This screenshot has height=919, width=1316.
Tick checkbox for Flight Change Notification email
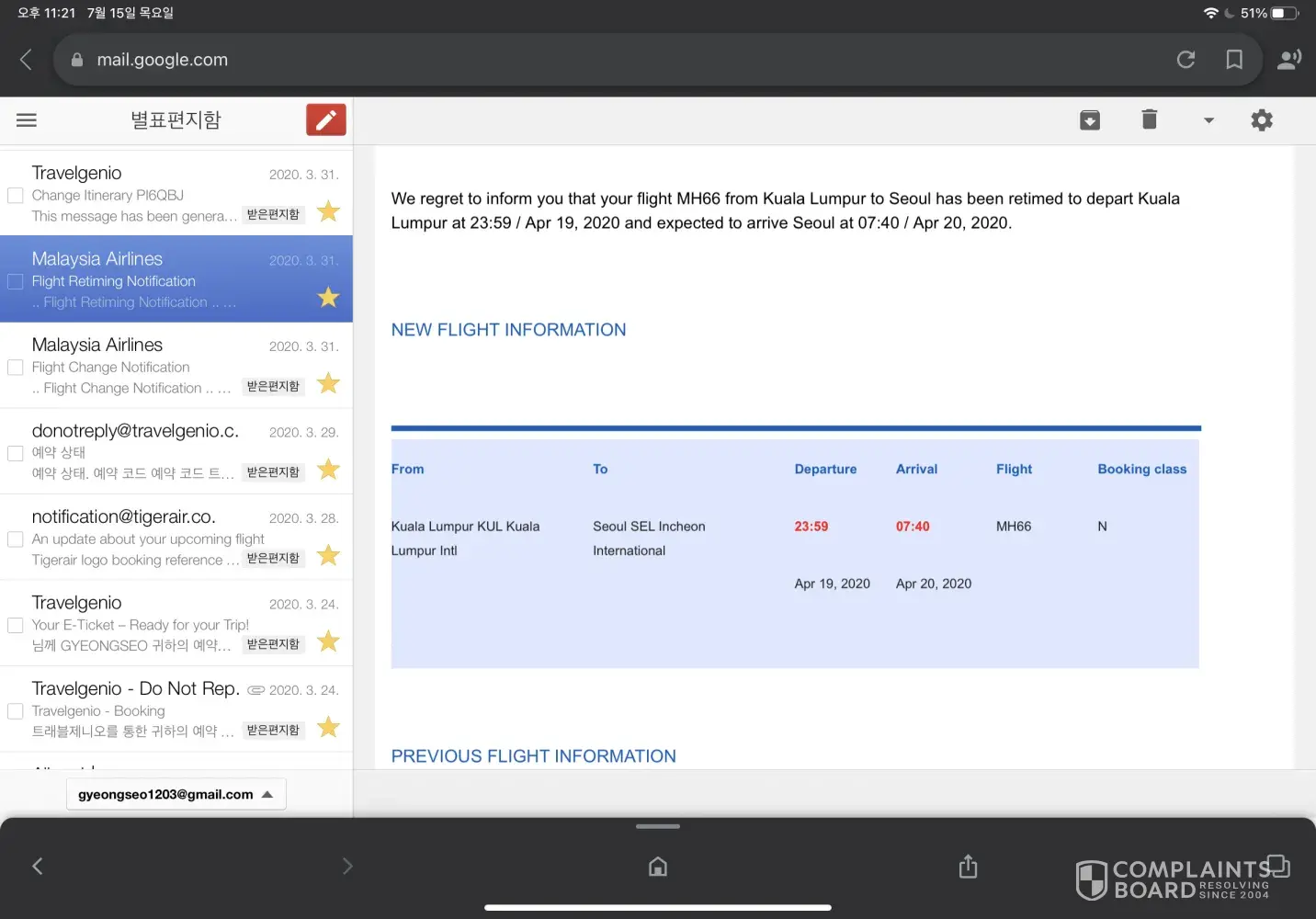pyautogui.click(x=16, y=368)
